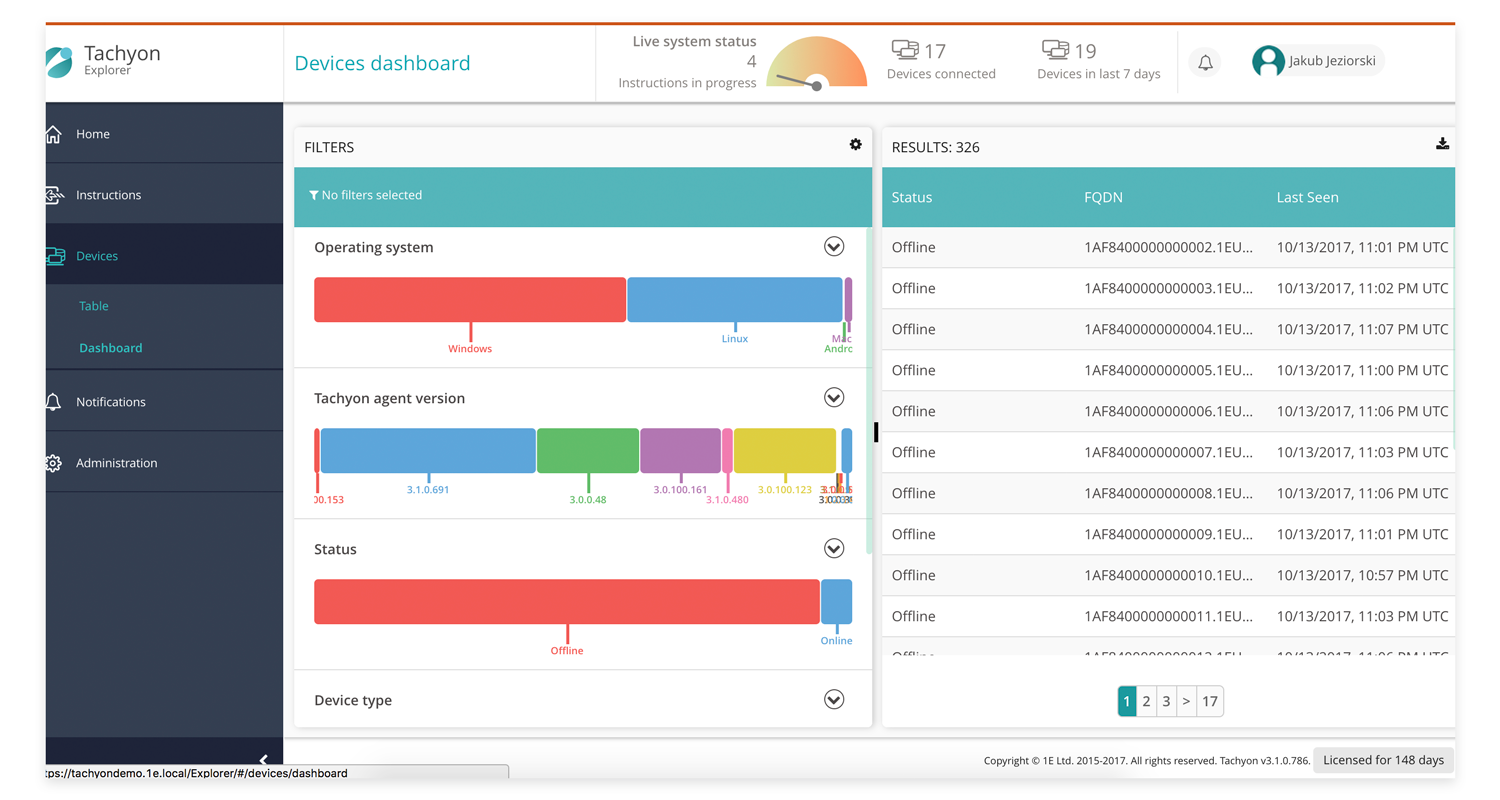Go to Notifications in sidebar
Image resolution: width=1500 pixels, height=800 pixels.
[164, 402]
